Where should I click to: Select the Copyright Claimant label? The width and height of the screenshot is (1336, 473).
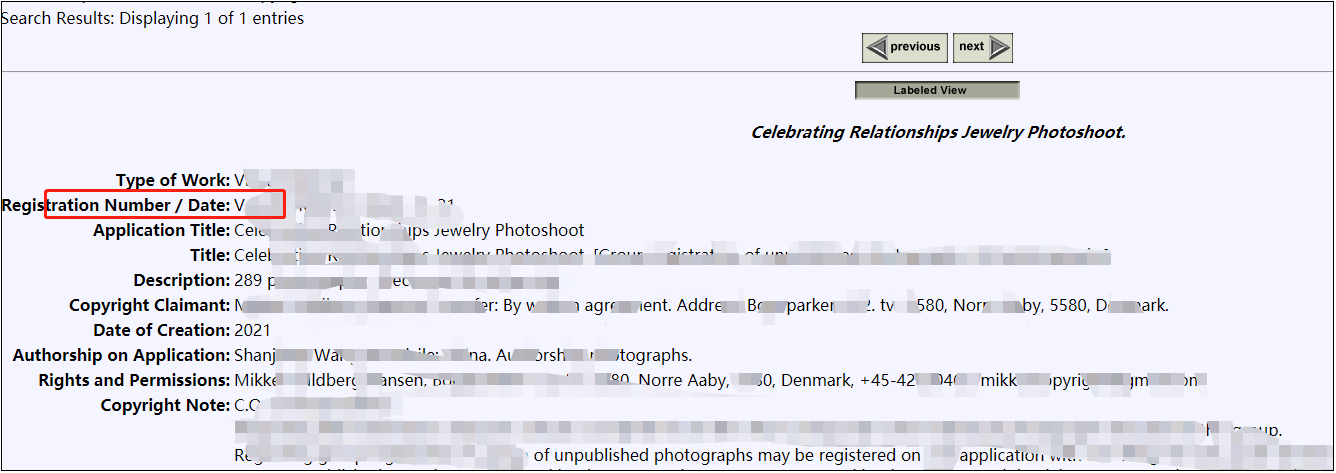coord(150,306)
